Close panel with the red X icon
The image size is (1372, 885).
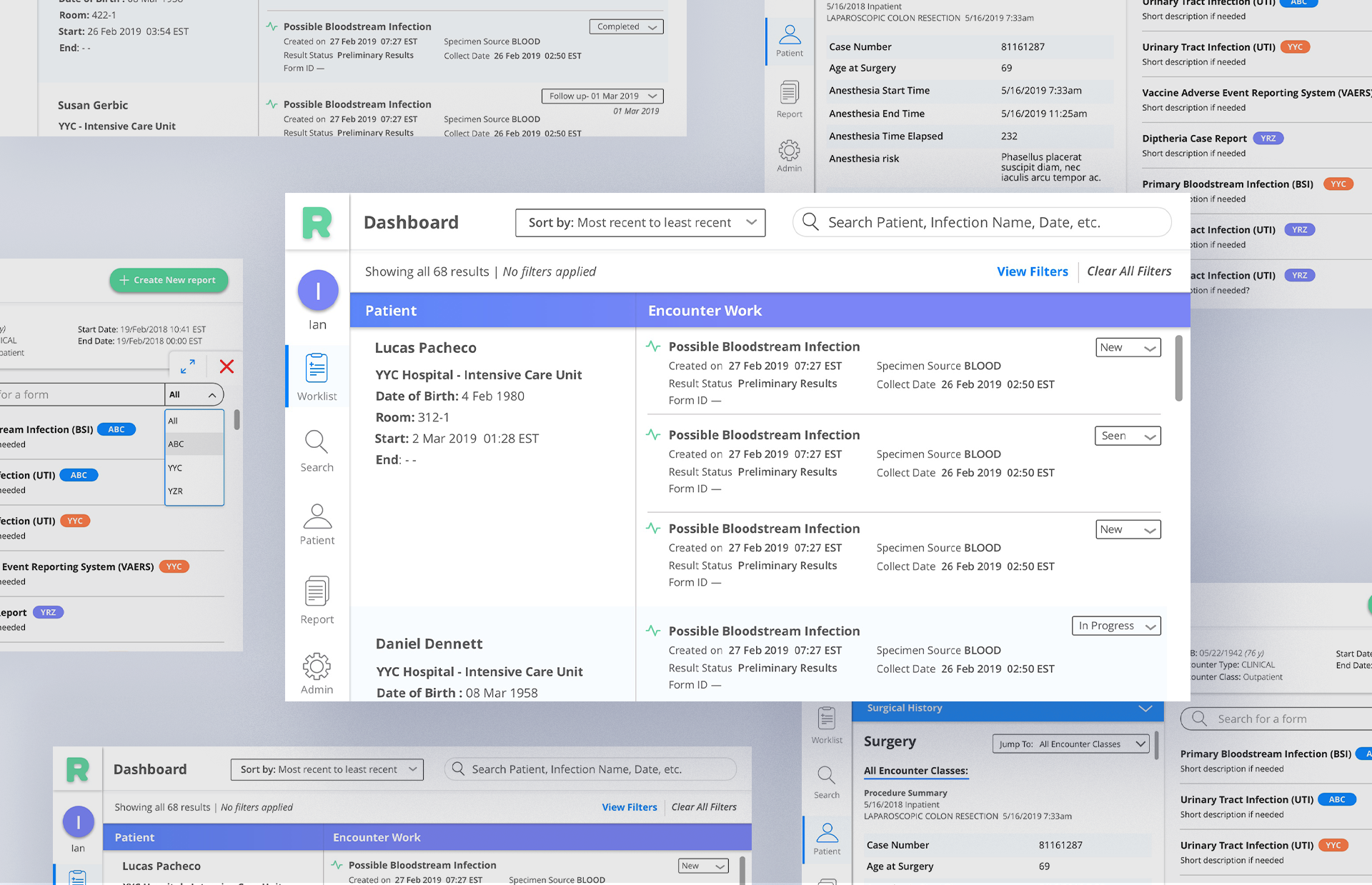coord(227,366)
